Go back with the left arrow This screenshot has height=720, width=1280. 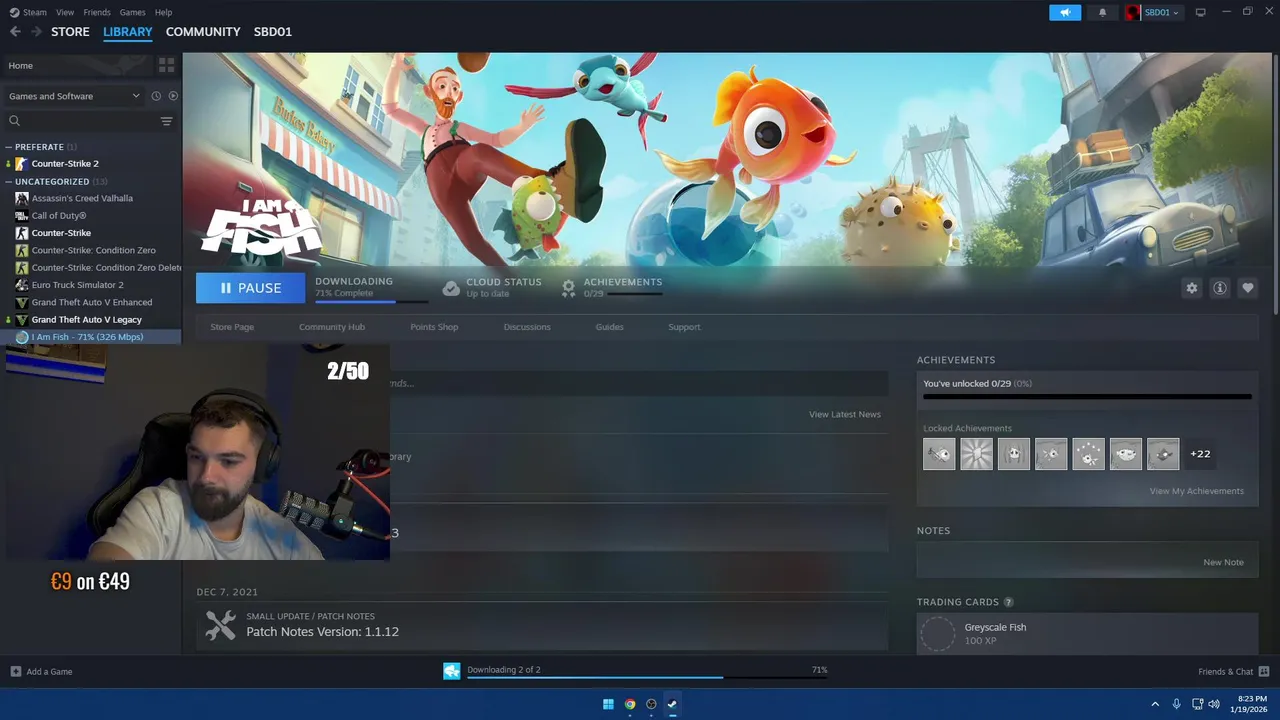15,32
